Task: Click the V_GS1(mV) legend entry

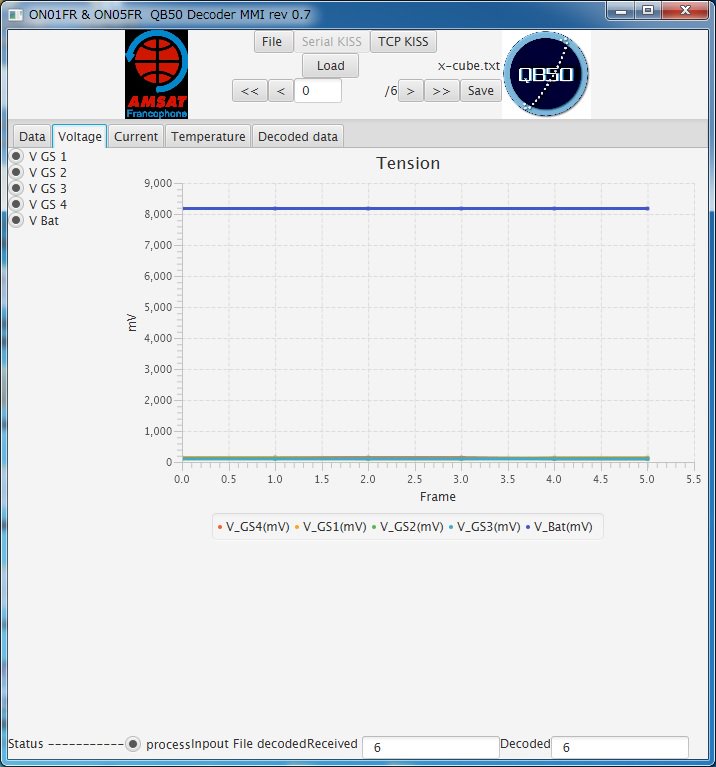Action: 331,527
